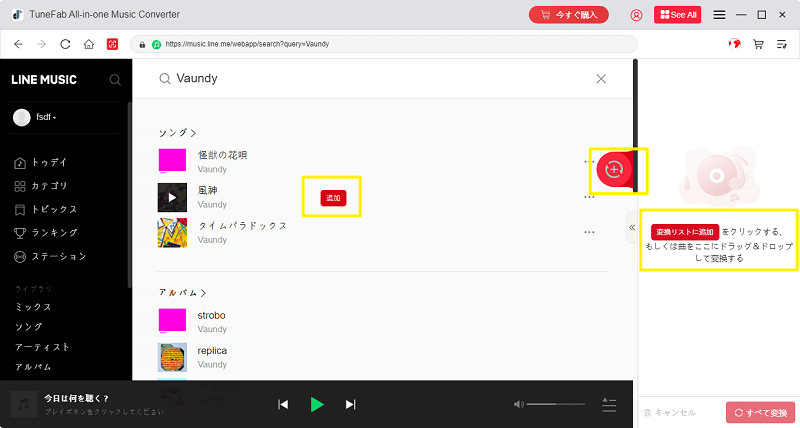
Task: Go to home via house icon
Action: [x=89, y=44]
